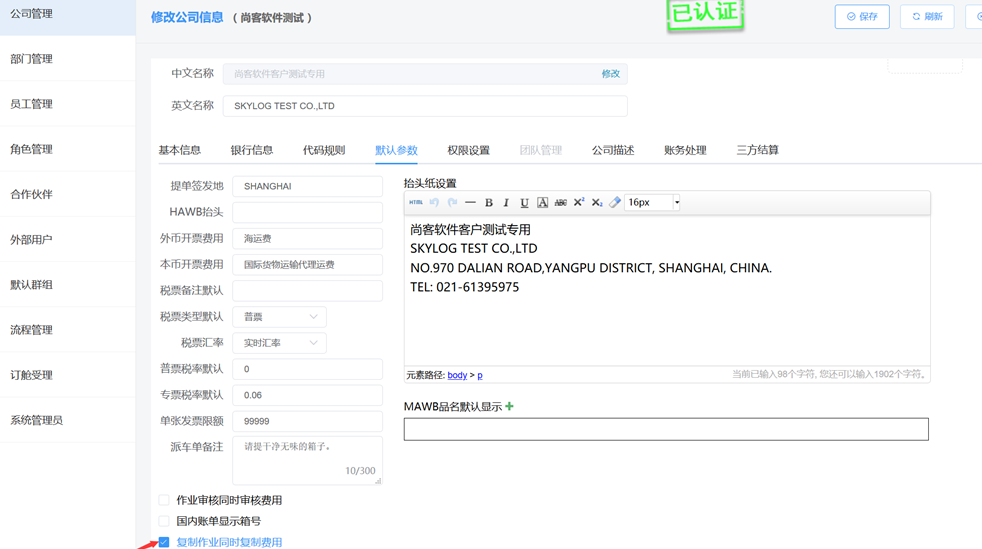Switch to 权限设置 tab

[468, 150]
